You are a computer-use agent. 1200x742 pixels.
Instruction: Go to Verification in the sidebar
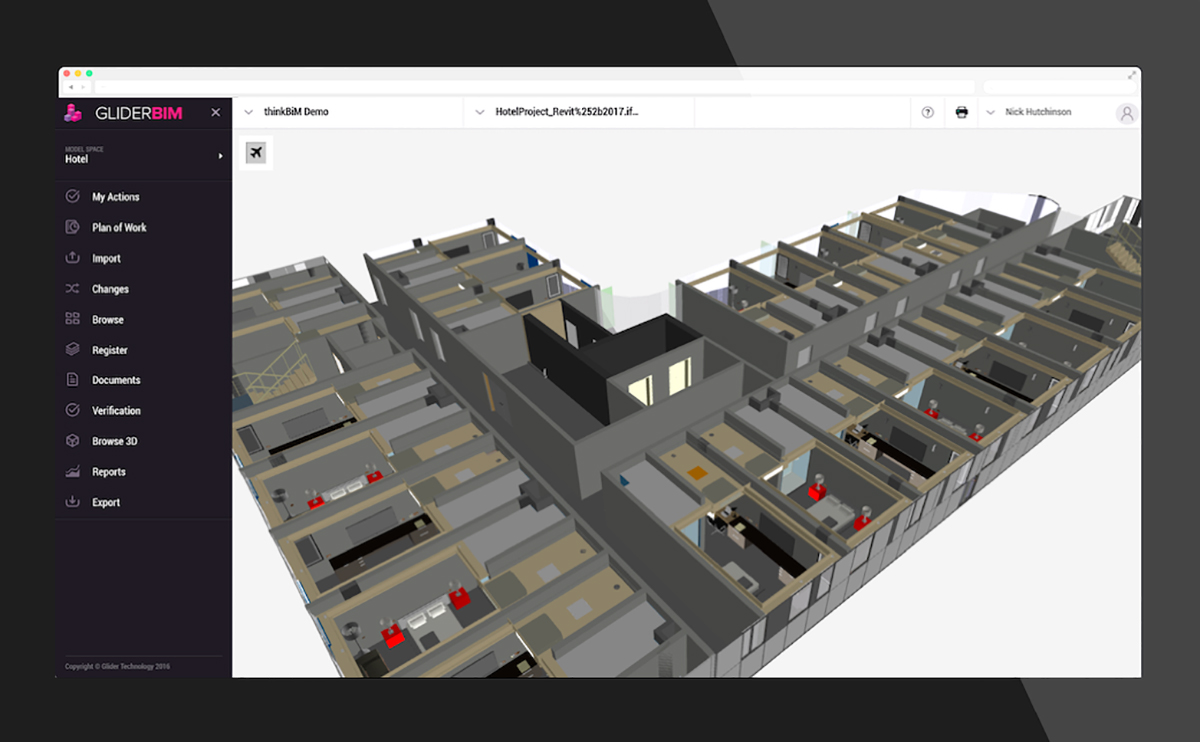116,411
